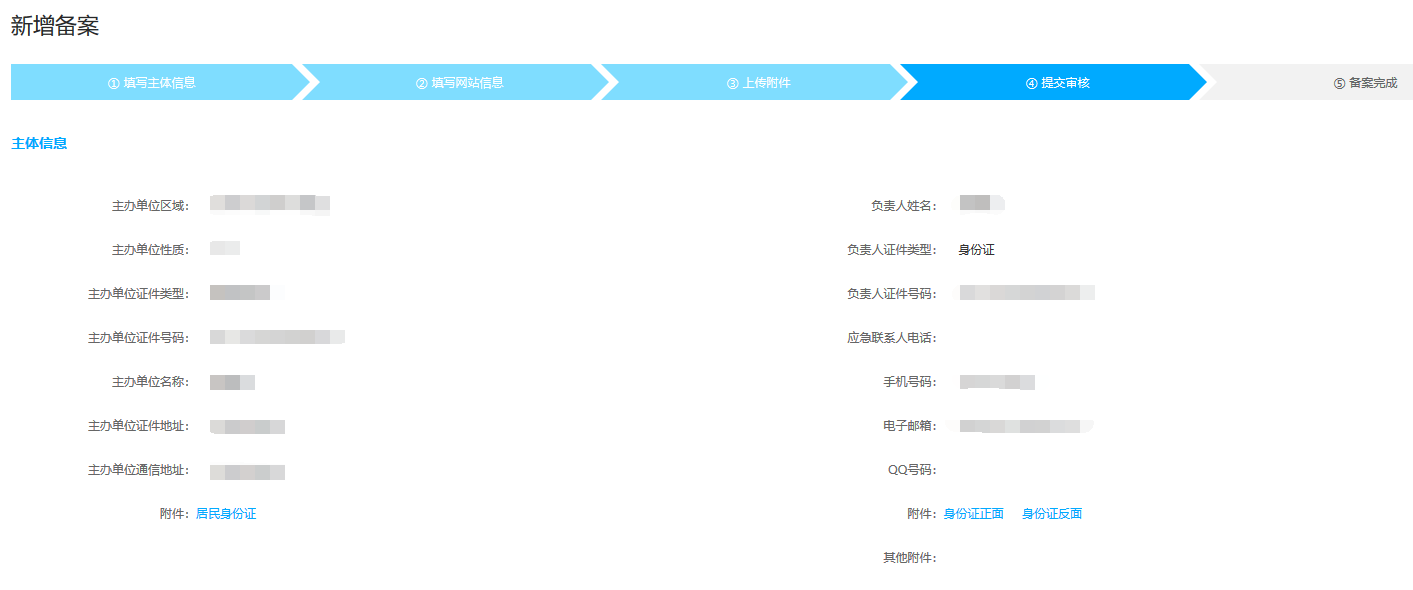This screenshot has height=590, width=1413.
Task: Click the blurred 手机号码 value
Action: click(996, 382)
